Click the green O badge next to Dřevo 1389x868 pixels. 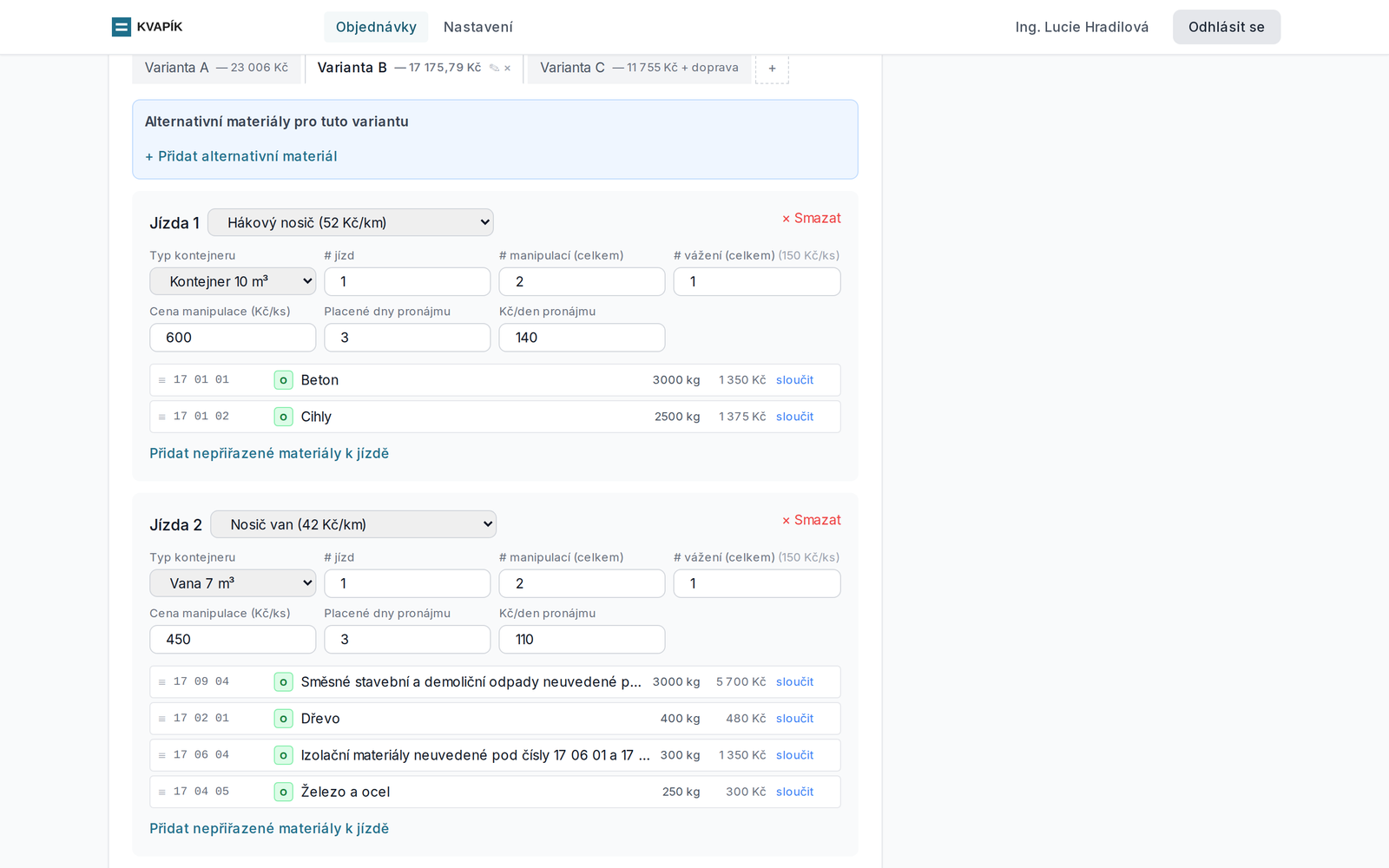[283, 719]
